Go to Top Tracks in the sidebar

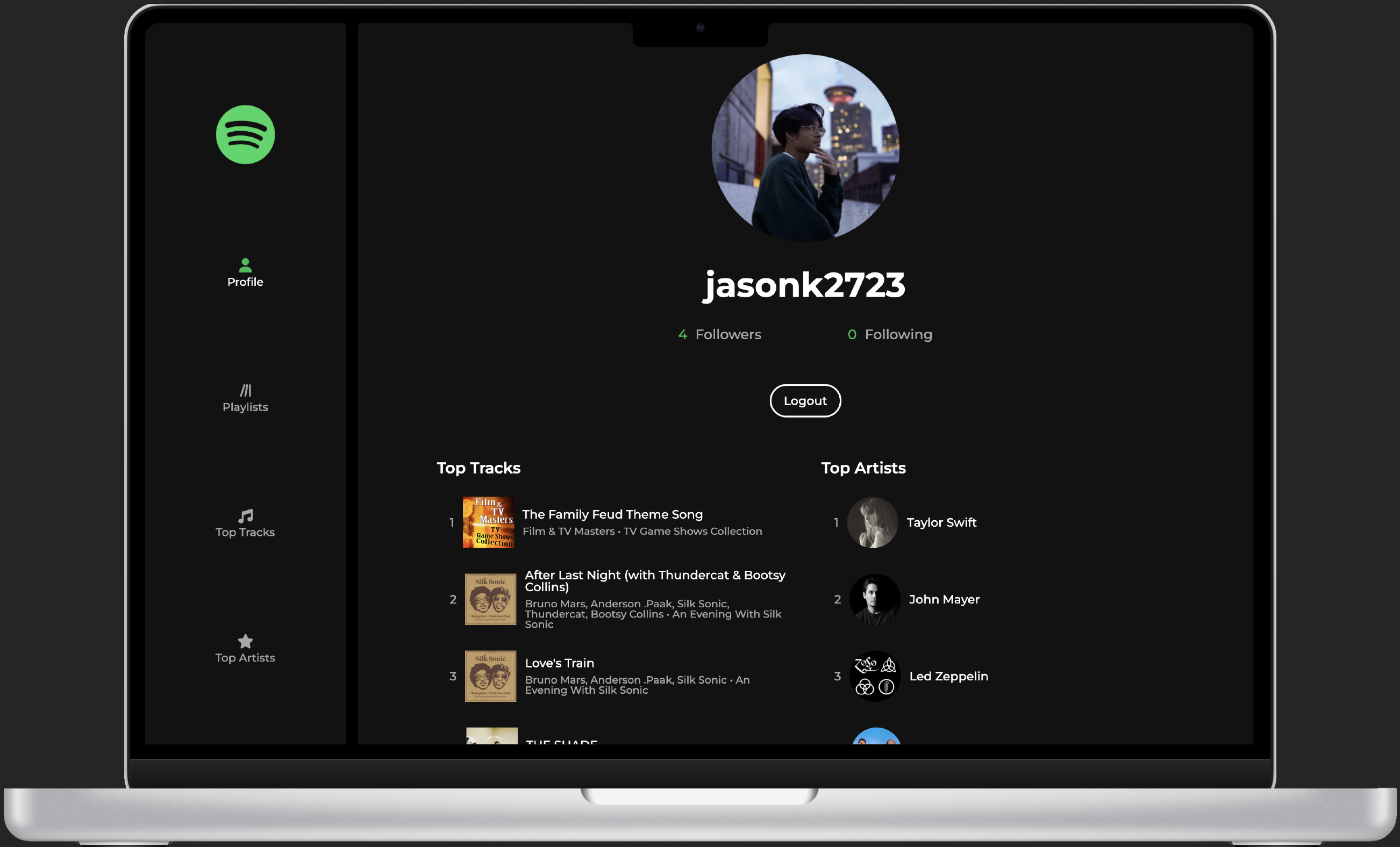tap(246, 532)
